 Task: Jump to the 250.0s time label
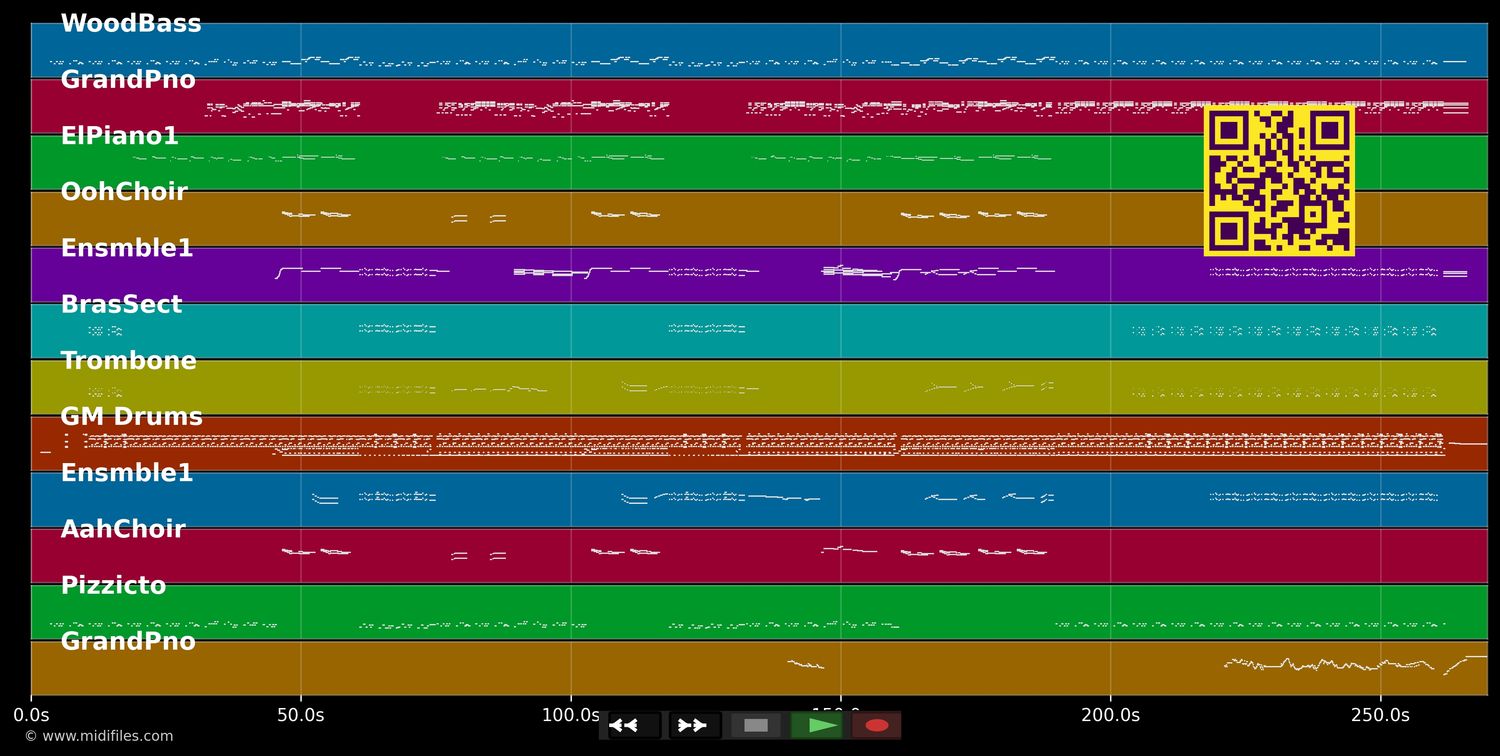[1380, 715]
